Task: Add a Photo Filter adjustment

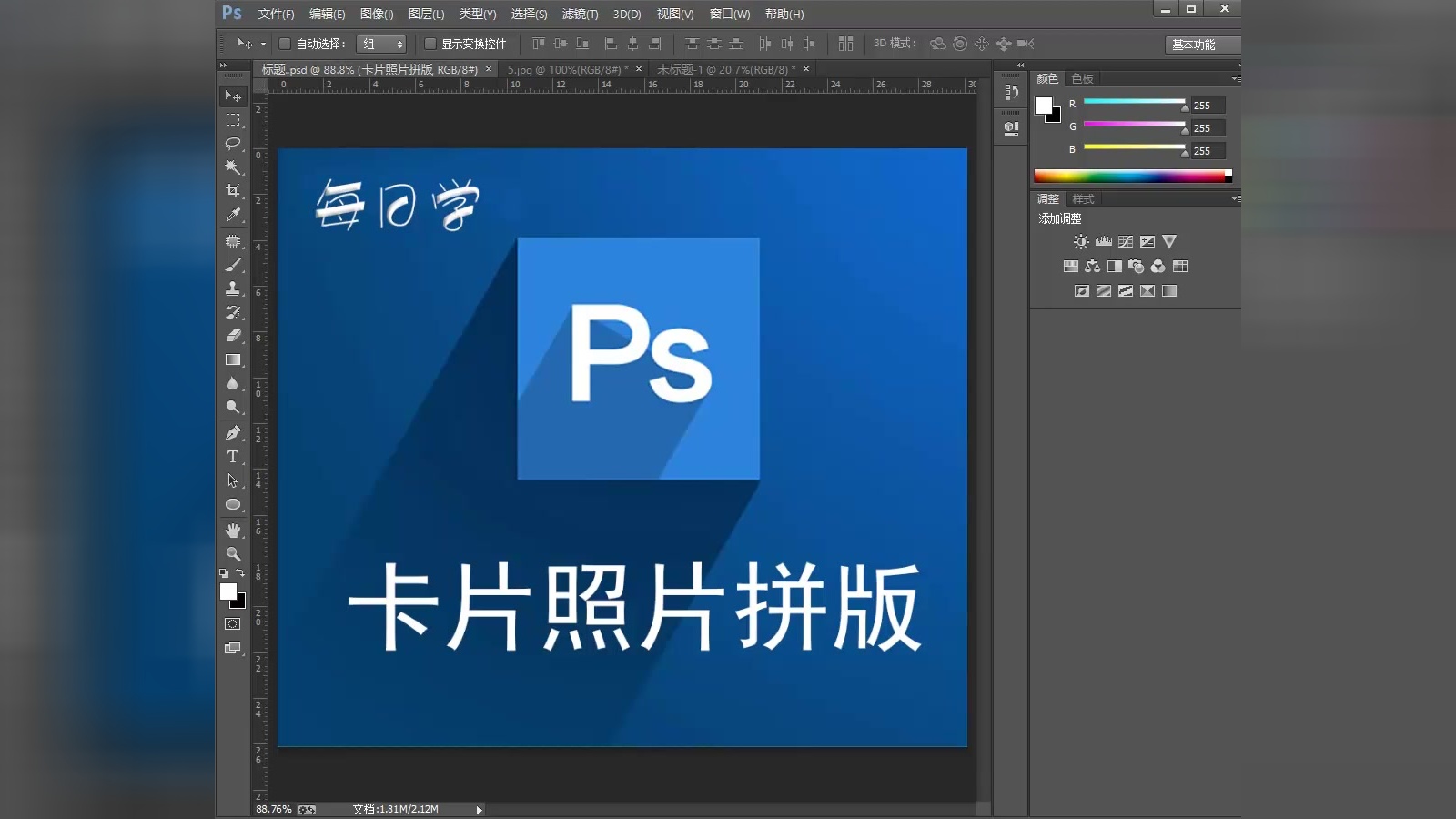Action: [x=1137, y=267]
